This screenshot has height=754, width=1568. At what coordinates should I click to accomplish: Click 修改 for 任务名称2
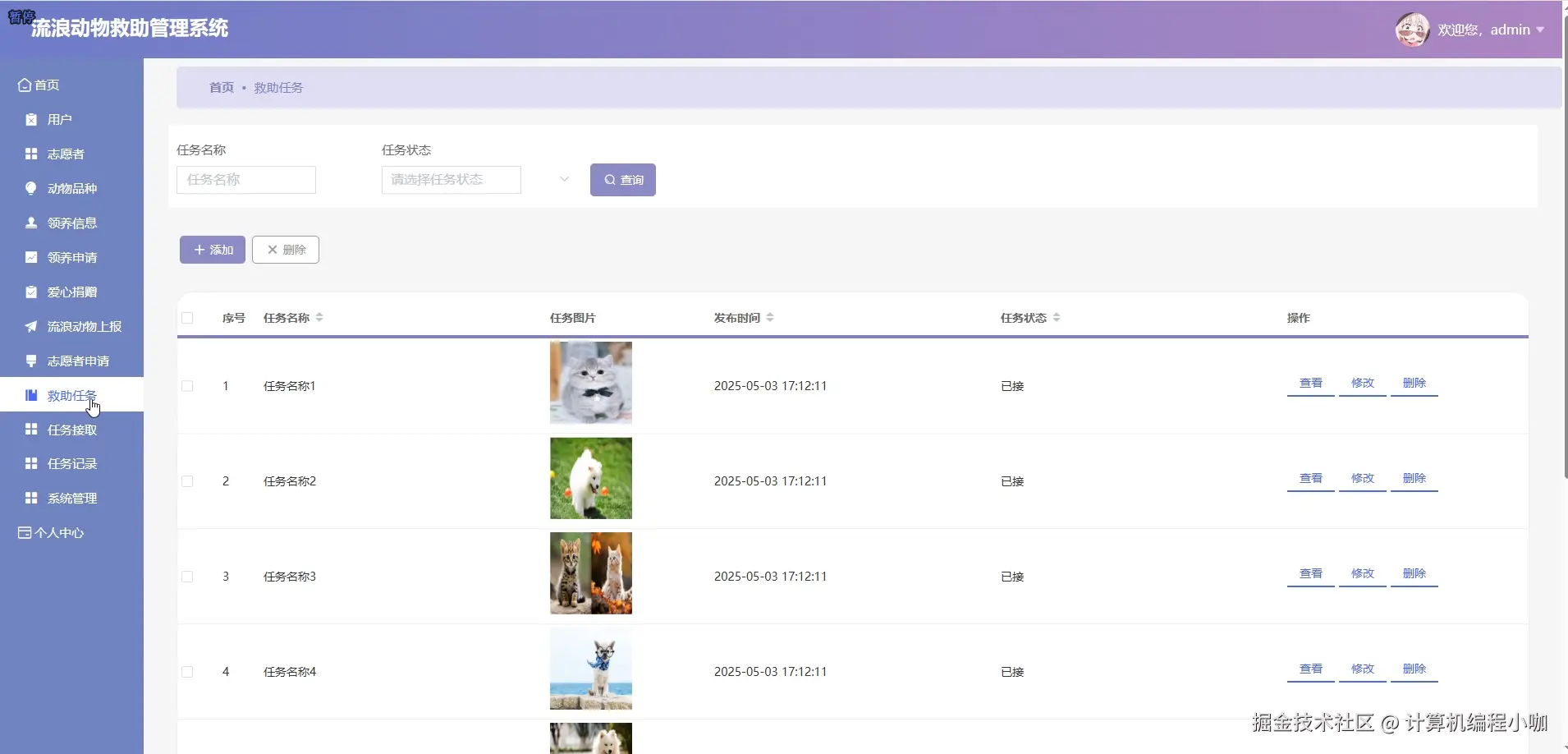(1363, 479)
